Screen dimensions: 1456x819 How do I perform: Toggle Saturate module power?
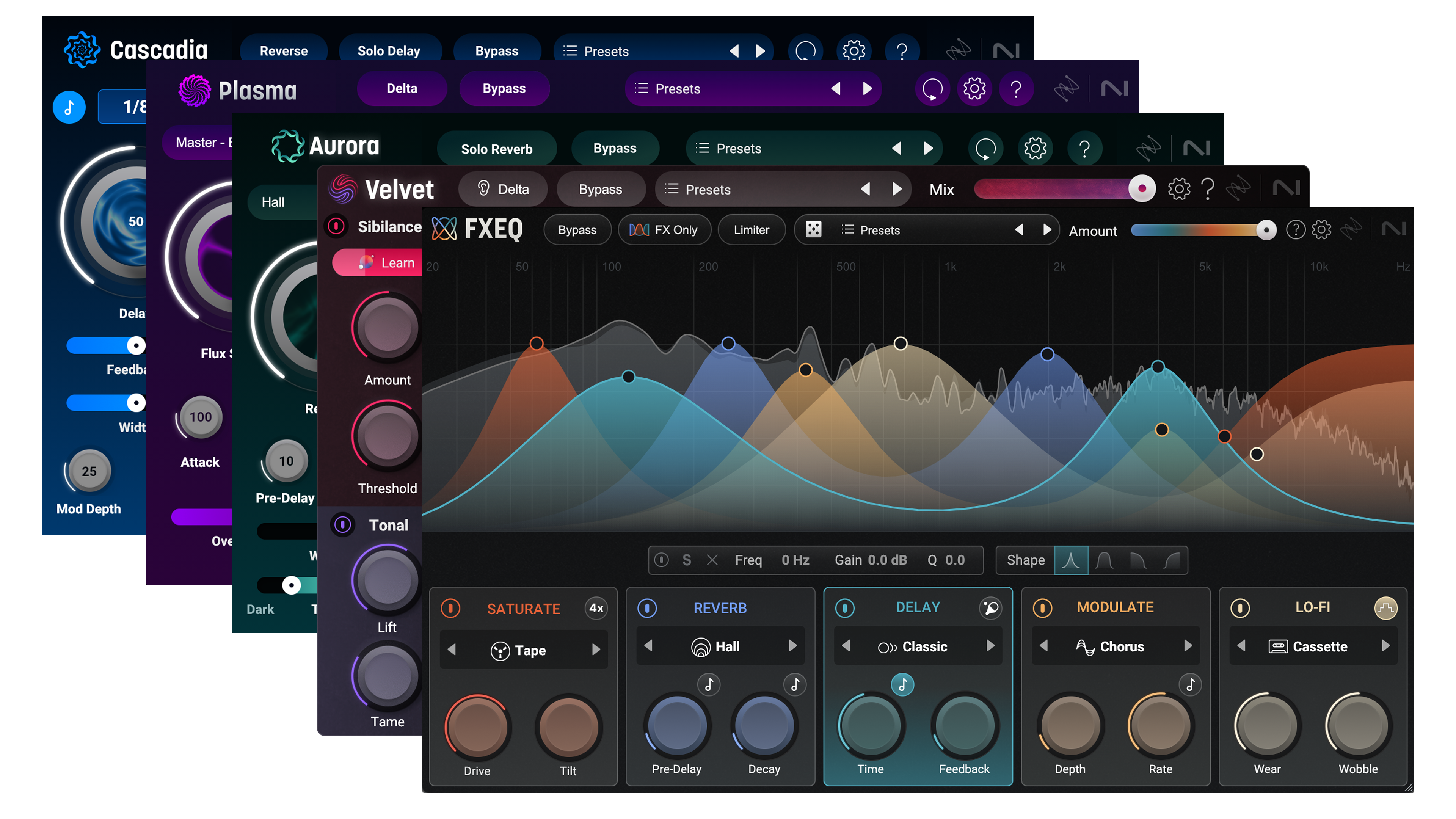click(x=450, y=608)
